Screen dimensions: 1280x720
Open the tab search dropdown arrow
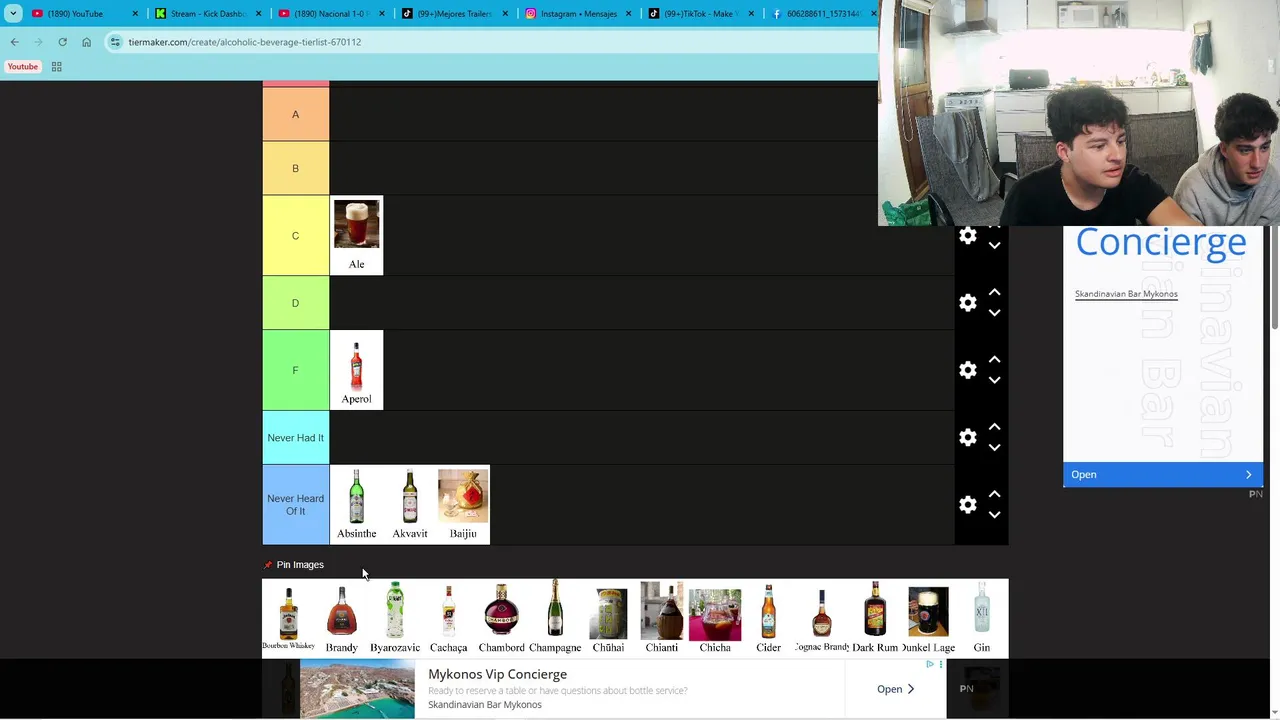pyautogui.click(x=12, y=14)
